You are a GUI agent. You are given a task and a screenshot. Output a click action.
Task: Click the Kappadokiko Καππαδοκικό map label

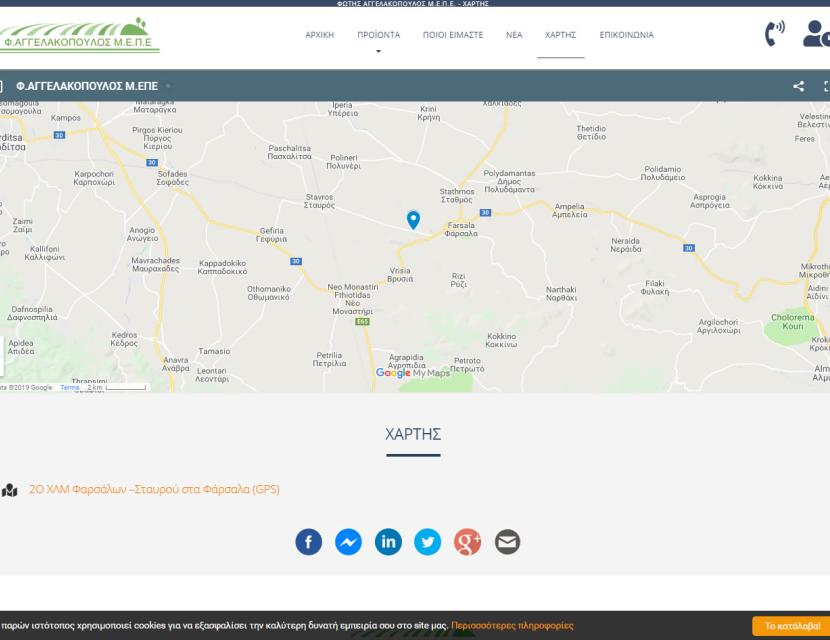point(222,267)
